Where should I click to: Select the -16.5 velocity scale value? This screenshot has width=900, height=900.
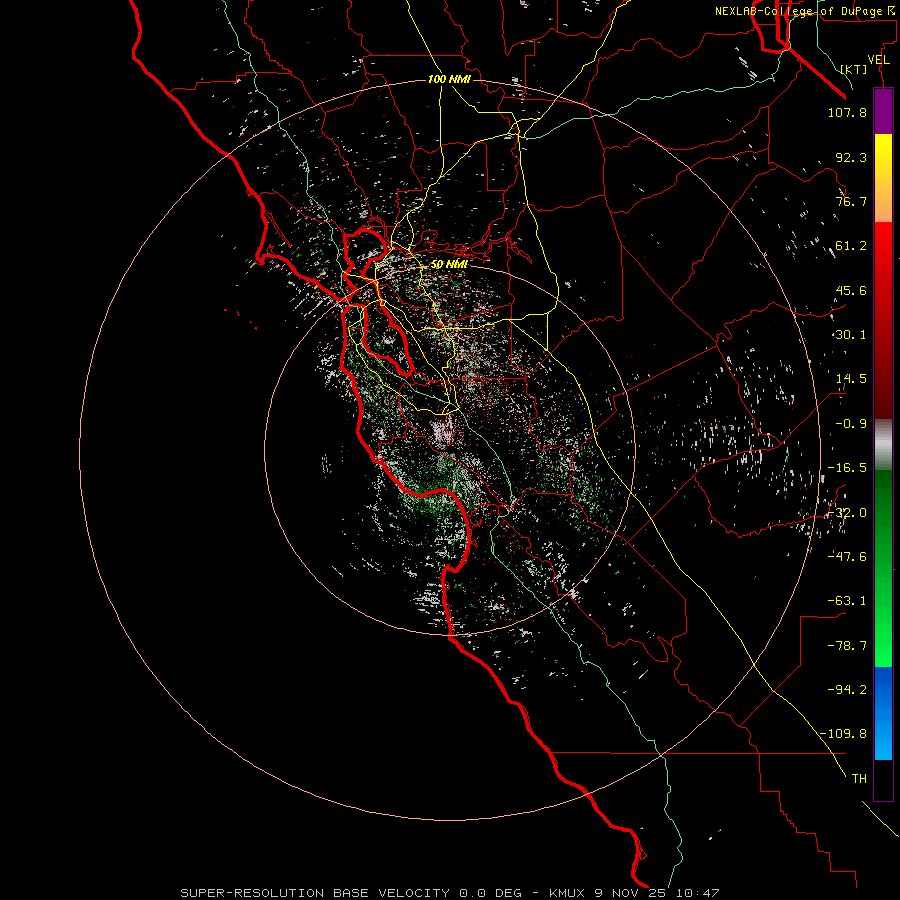click(x=847, y=468)
